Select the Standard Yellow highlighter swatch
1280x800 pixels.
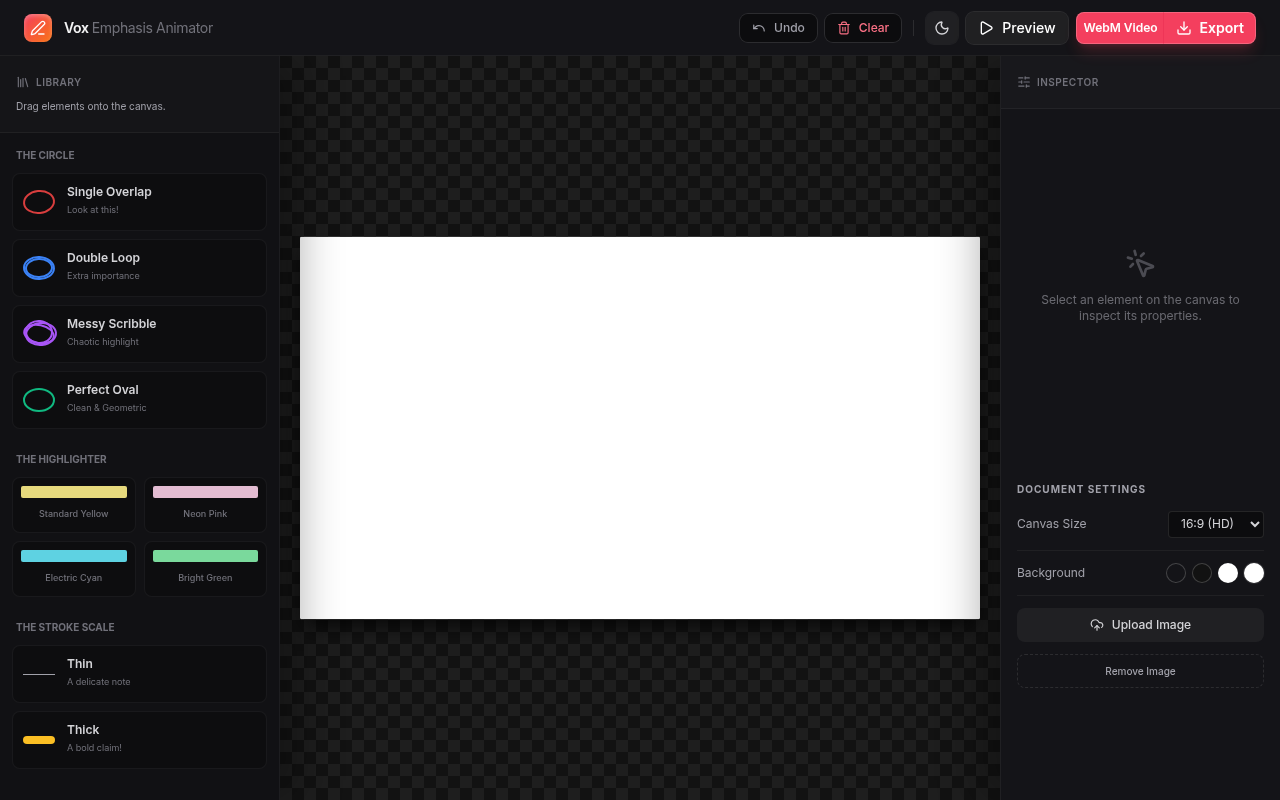pos(74,505)
